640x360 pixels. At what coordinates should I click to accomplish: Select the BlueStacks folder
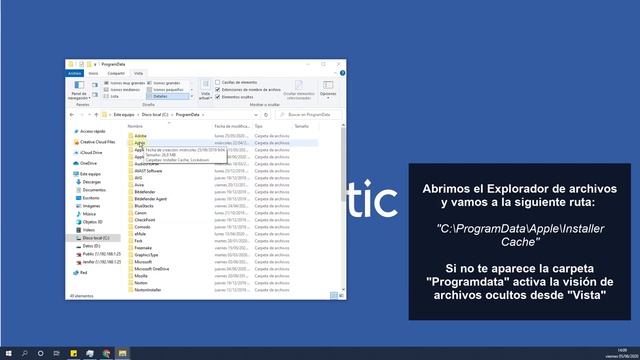coord(144,206)
